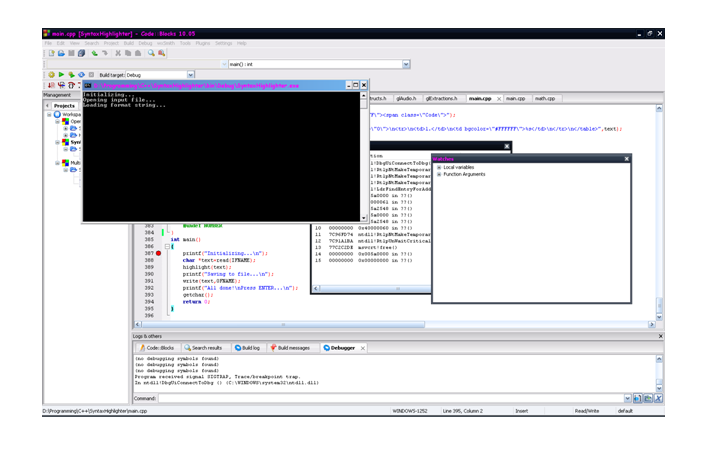
Task: Click the Copy toolbar icon
Action: tap(128, 53)
